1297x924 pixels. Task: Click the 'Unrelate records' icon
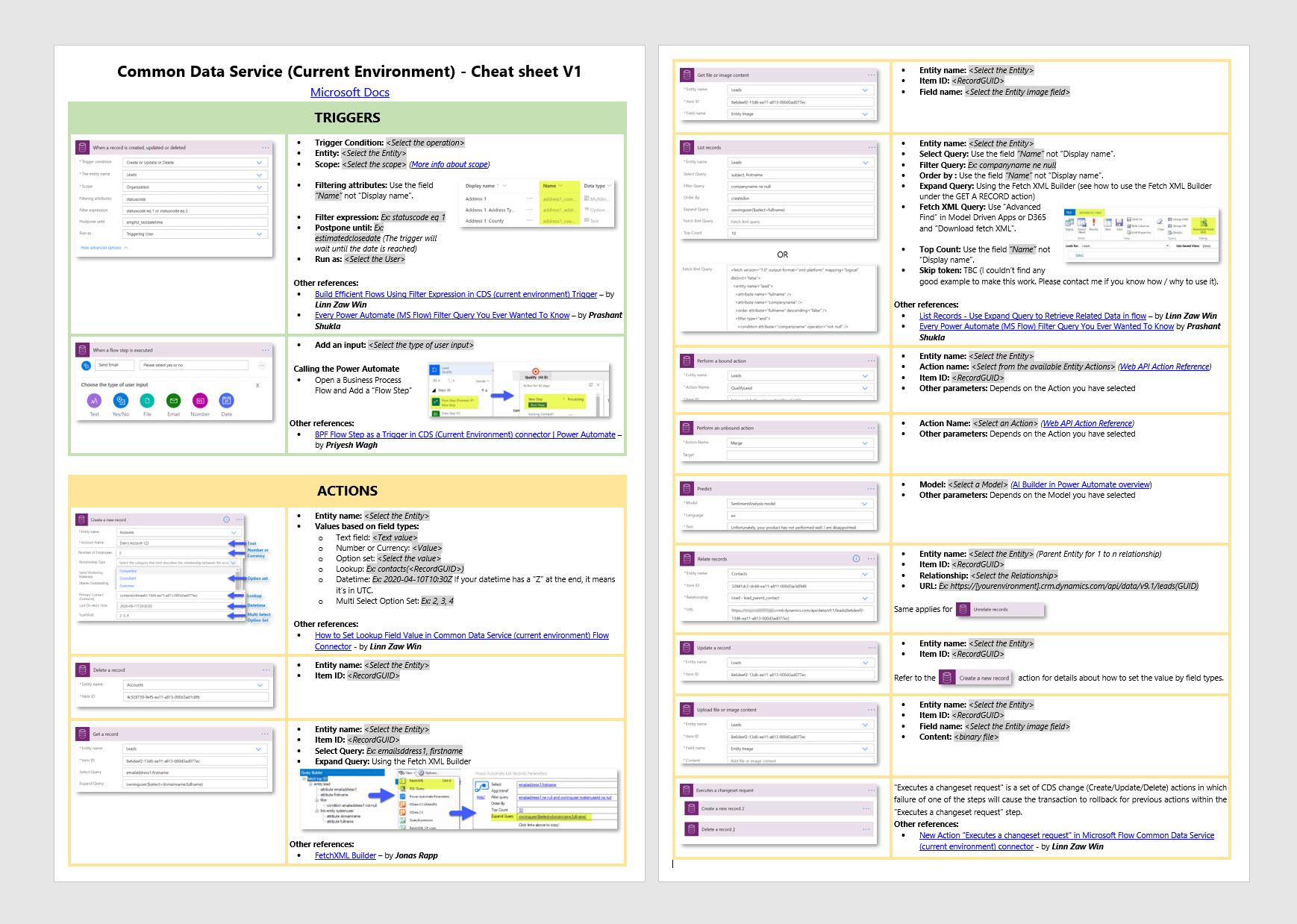pos(963,609)
